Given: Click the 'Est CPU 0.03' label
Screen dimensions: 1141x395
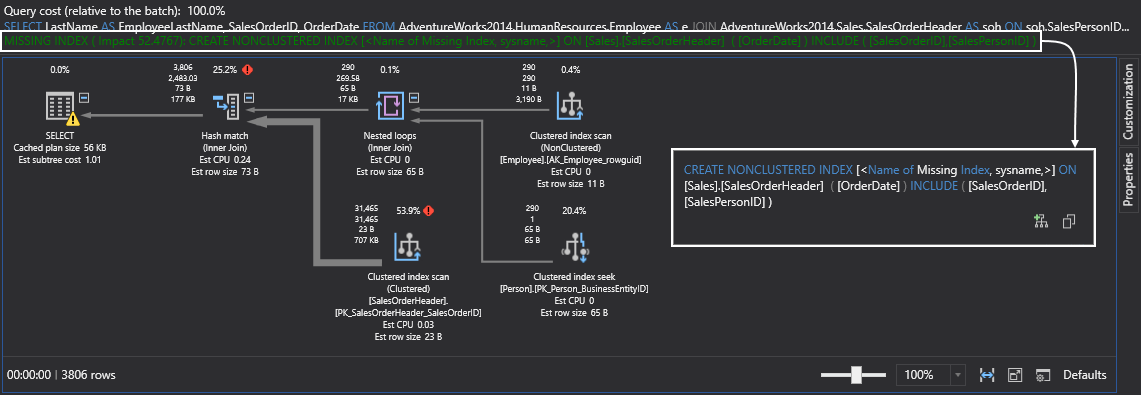Looking at the screenshot, I should [x=408, y=324].
